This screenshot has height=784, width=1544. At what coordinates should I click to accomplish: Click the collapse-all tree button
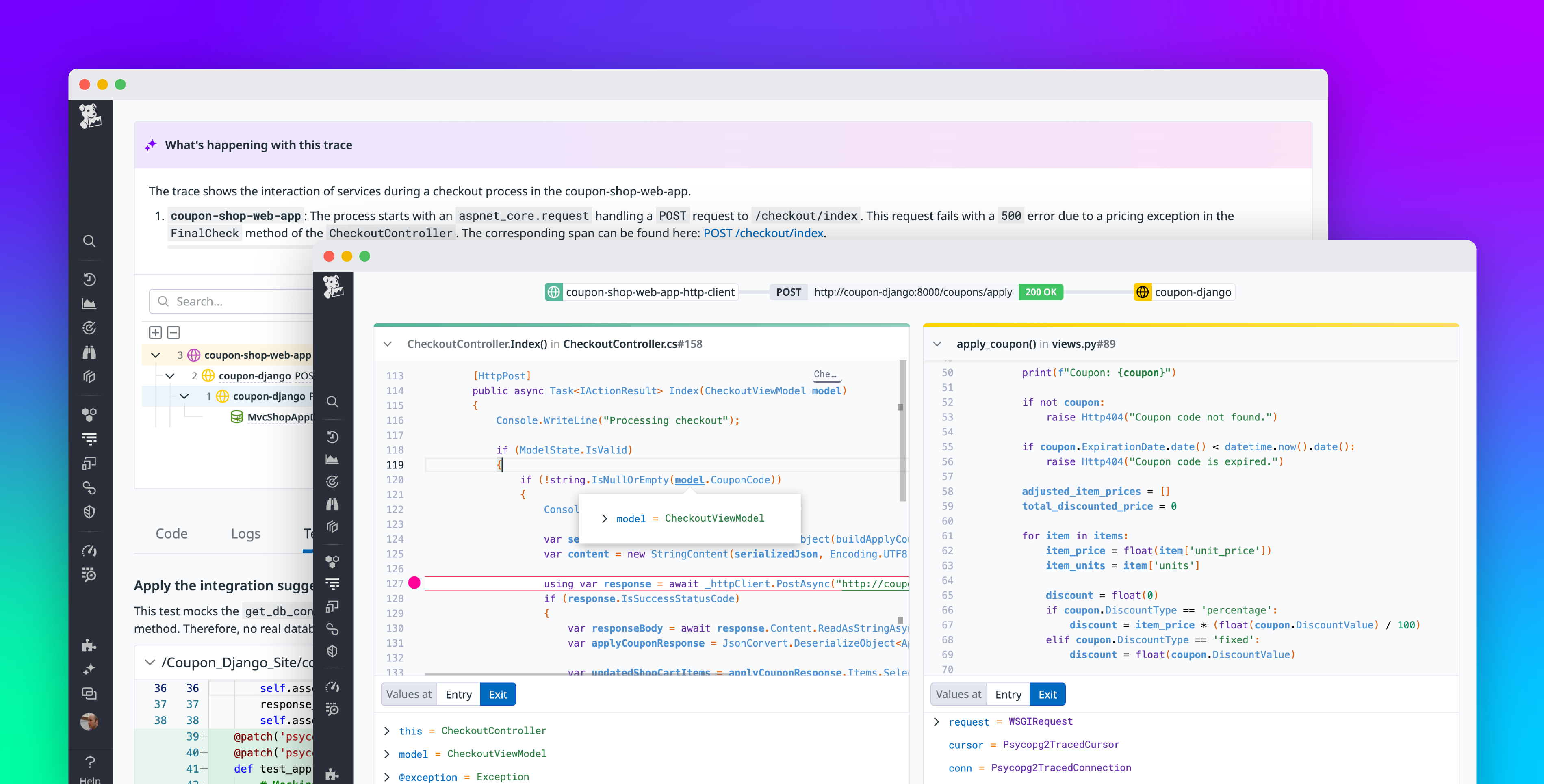[x=173, y=332]
